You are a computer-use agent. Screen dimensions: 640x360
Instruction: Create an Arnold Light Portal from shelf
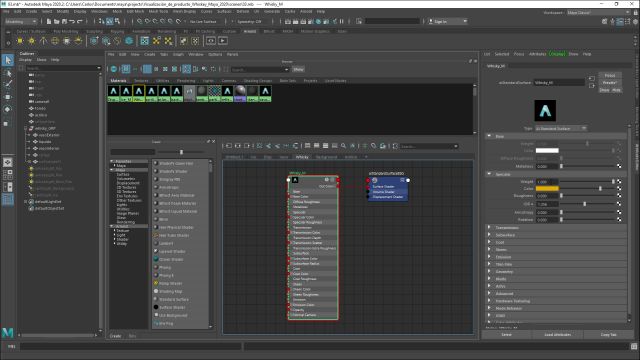(67, 41)
